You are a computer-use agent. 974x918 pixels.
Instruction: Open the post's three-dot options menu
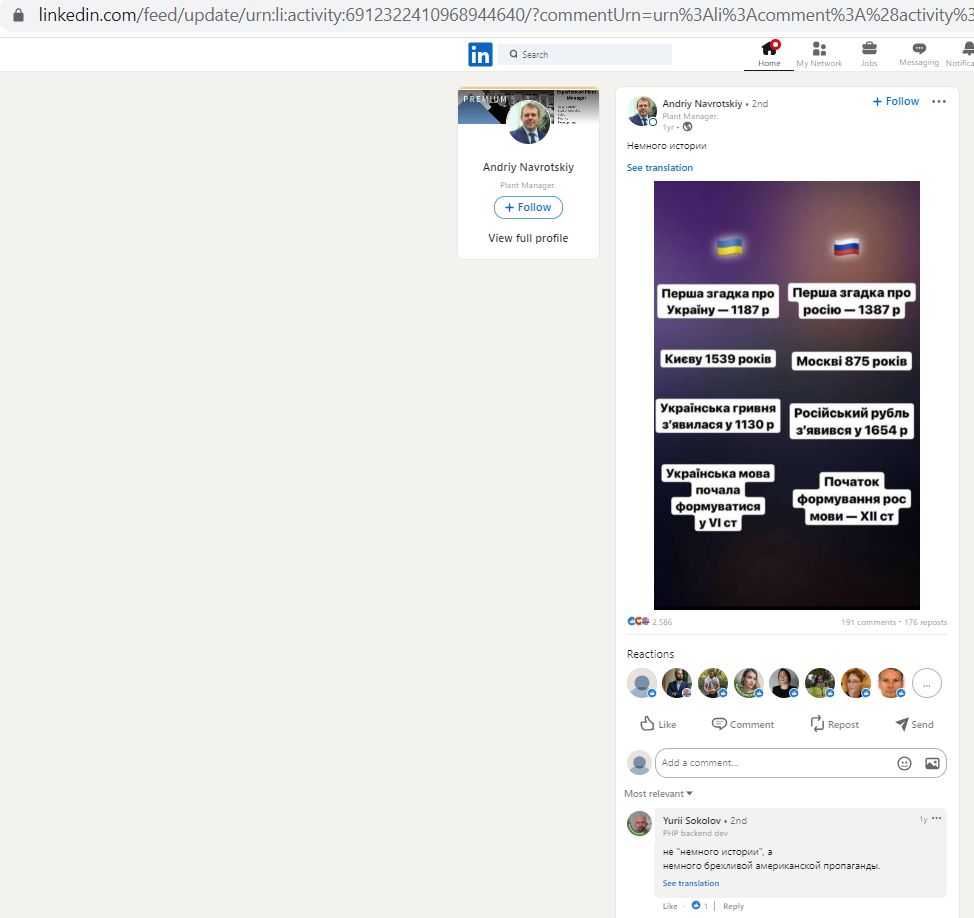(x=939, y=101)
